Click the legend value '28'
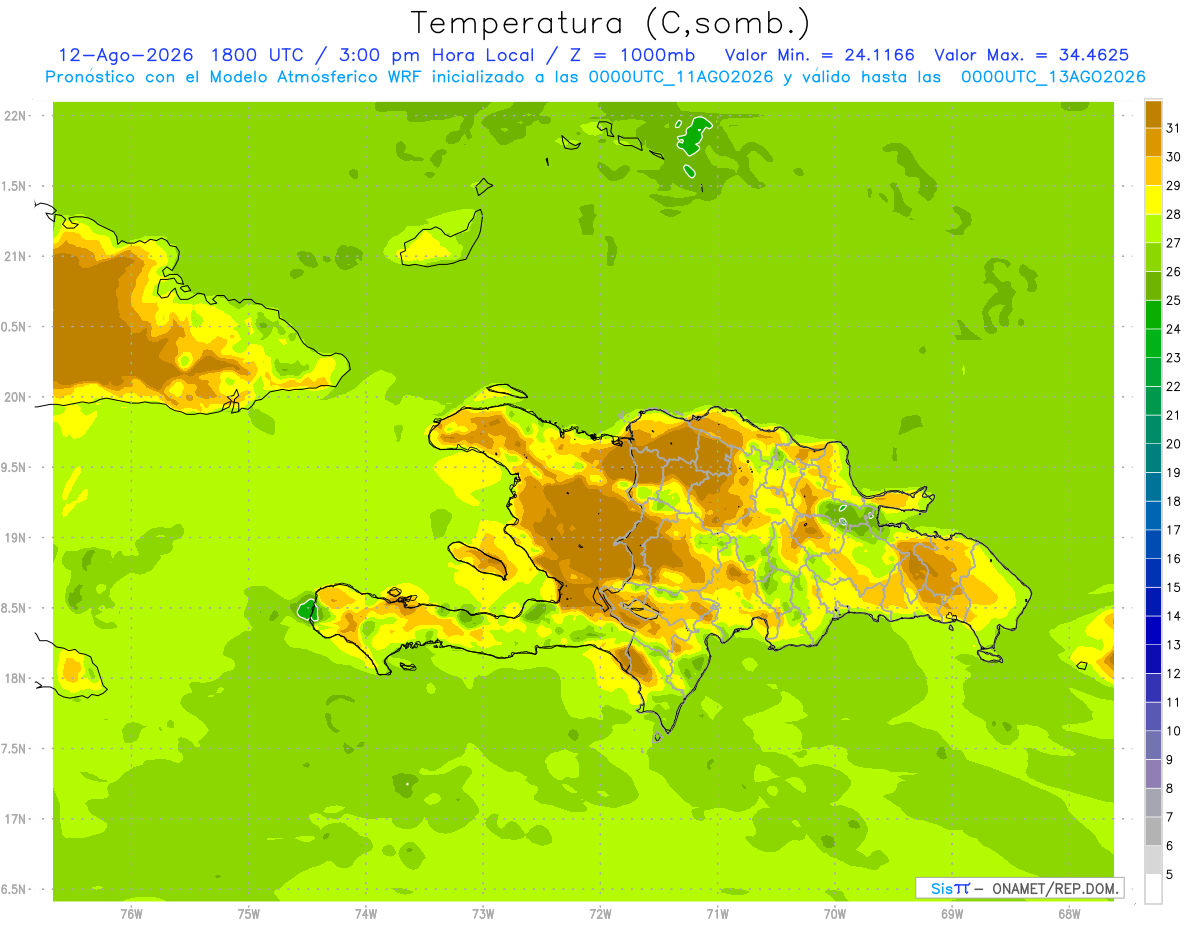Screen dimensions: 1200x927 point(1174,214)
